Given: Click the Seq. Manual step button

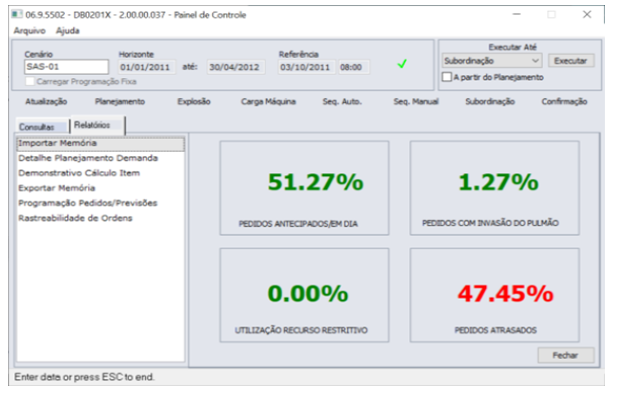Looking at the screenshot, I should pos(416,102).
